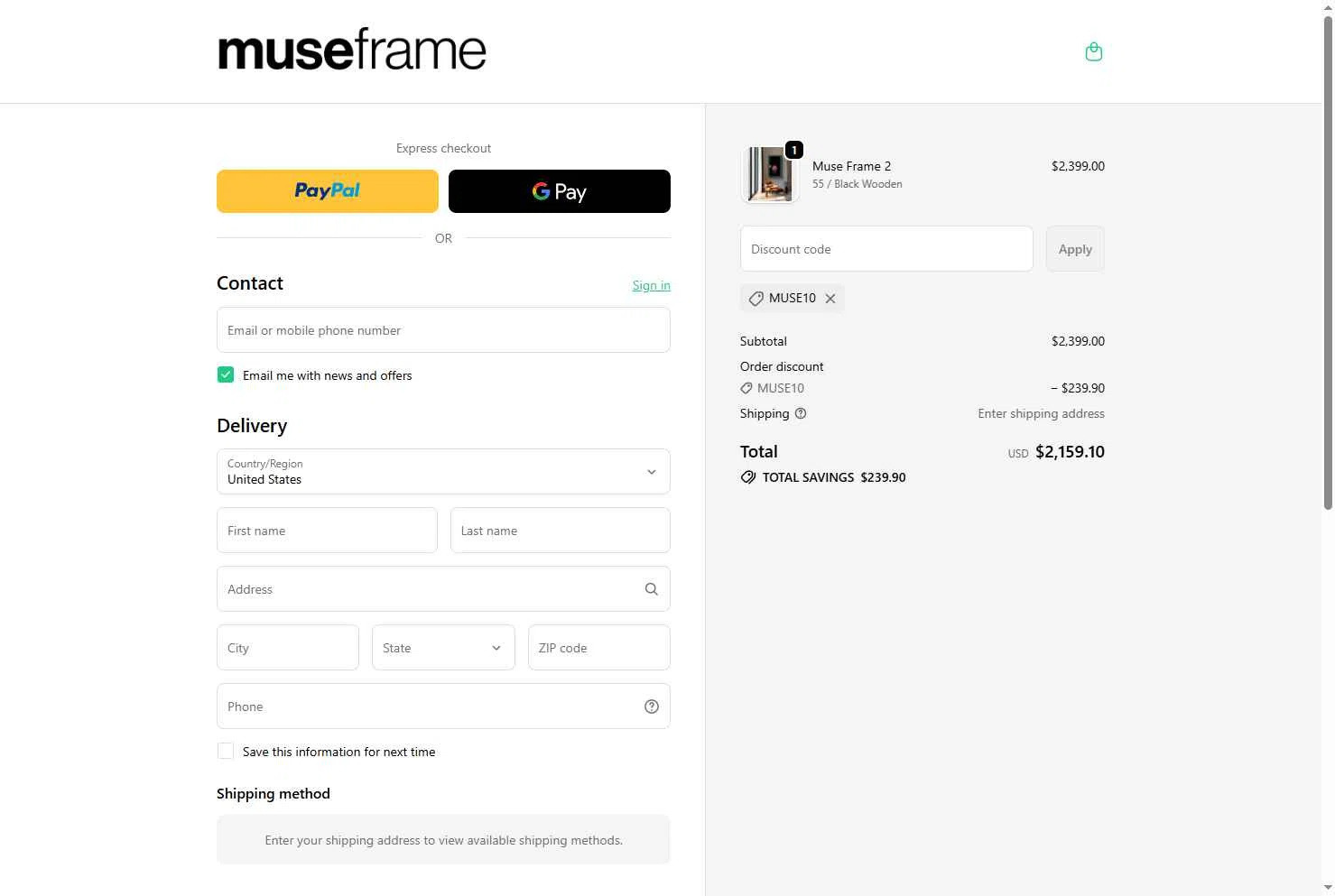
Task: Focus the First name field
Action: pos(327,531)
